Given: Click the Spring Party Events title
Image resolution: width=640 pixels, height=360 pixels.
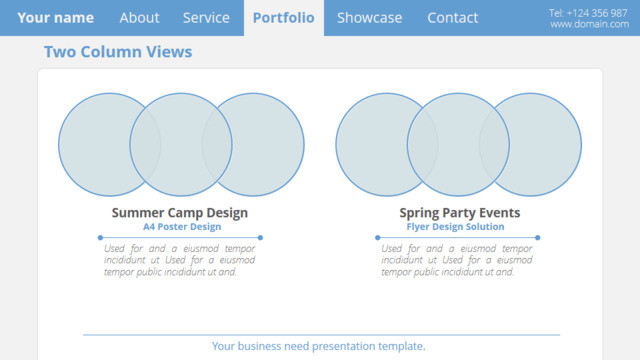Looking at the screenshot, I should click(x=460, y=213).
